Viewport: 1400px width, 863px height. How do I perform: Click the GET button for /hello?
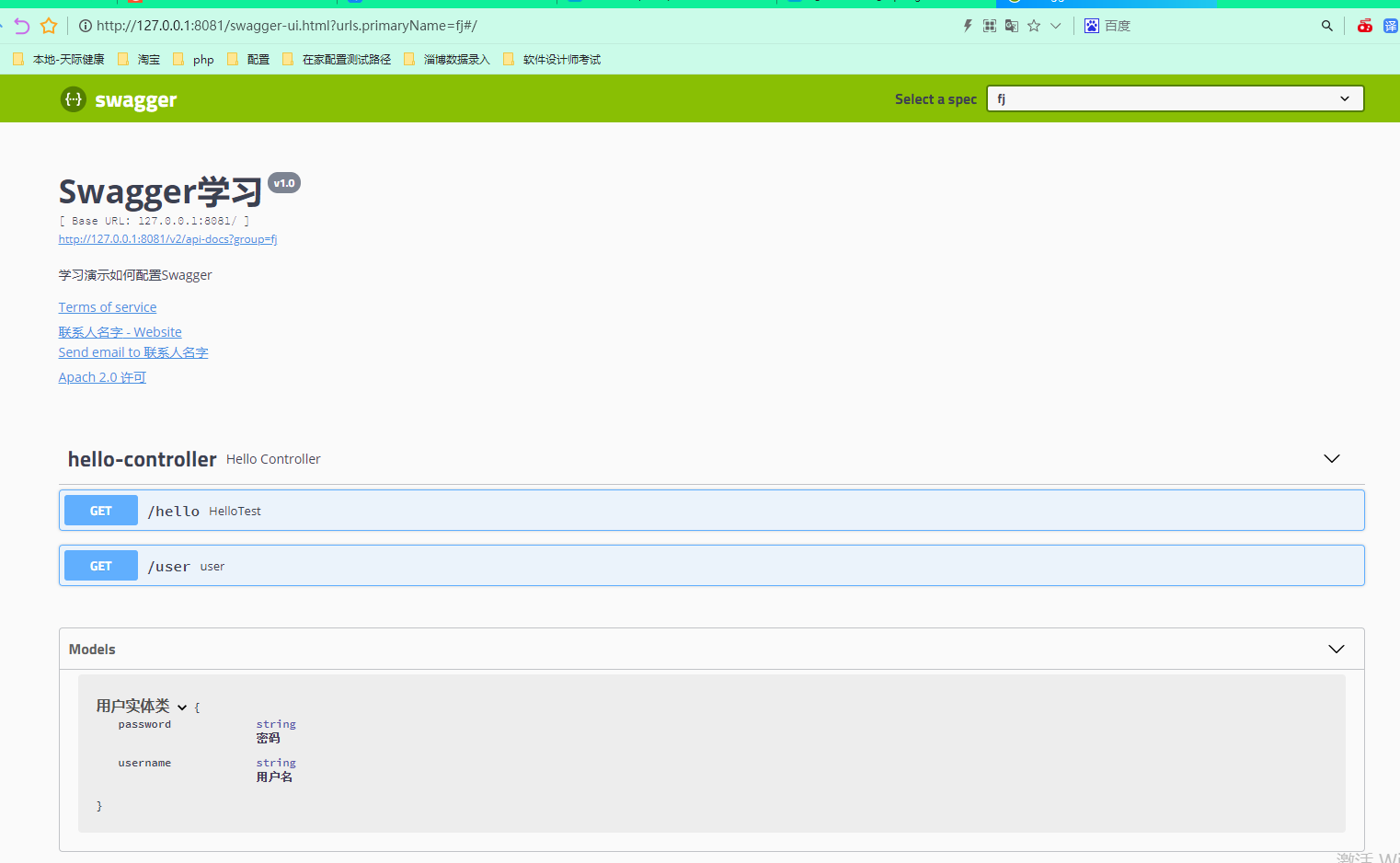[101, 511]
